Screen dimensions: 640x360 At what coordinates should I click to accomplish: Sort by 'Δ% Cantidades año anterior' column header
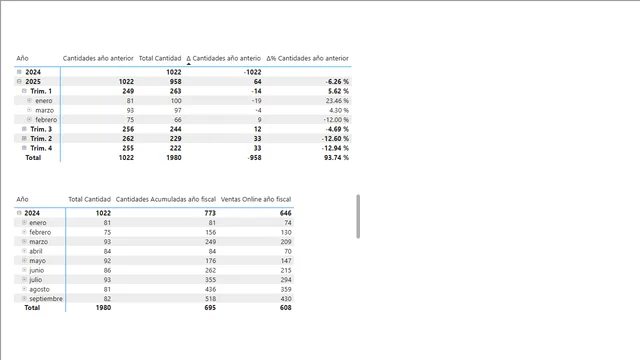tap(307, 58)
